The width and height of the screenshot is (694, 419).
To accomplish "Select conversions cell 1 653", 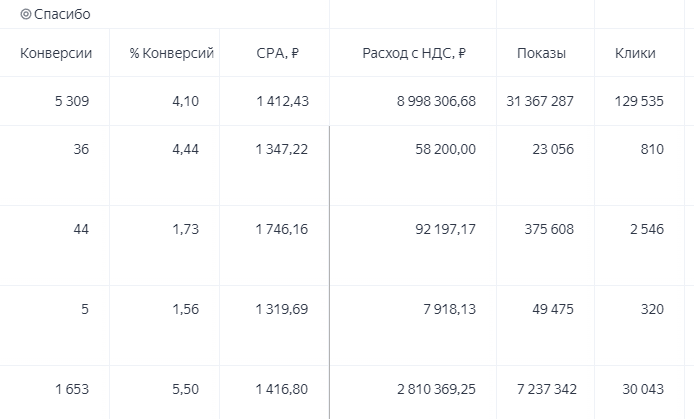I will pos(72,389).
